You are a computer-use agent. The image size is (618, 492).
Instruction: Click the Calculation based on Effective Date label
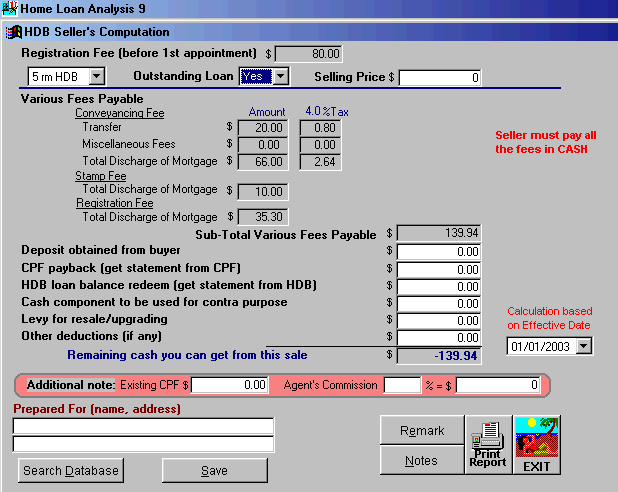tap(549, 318)
